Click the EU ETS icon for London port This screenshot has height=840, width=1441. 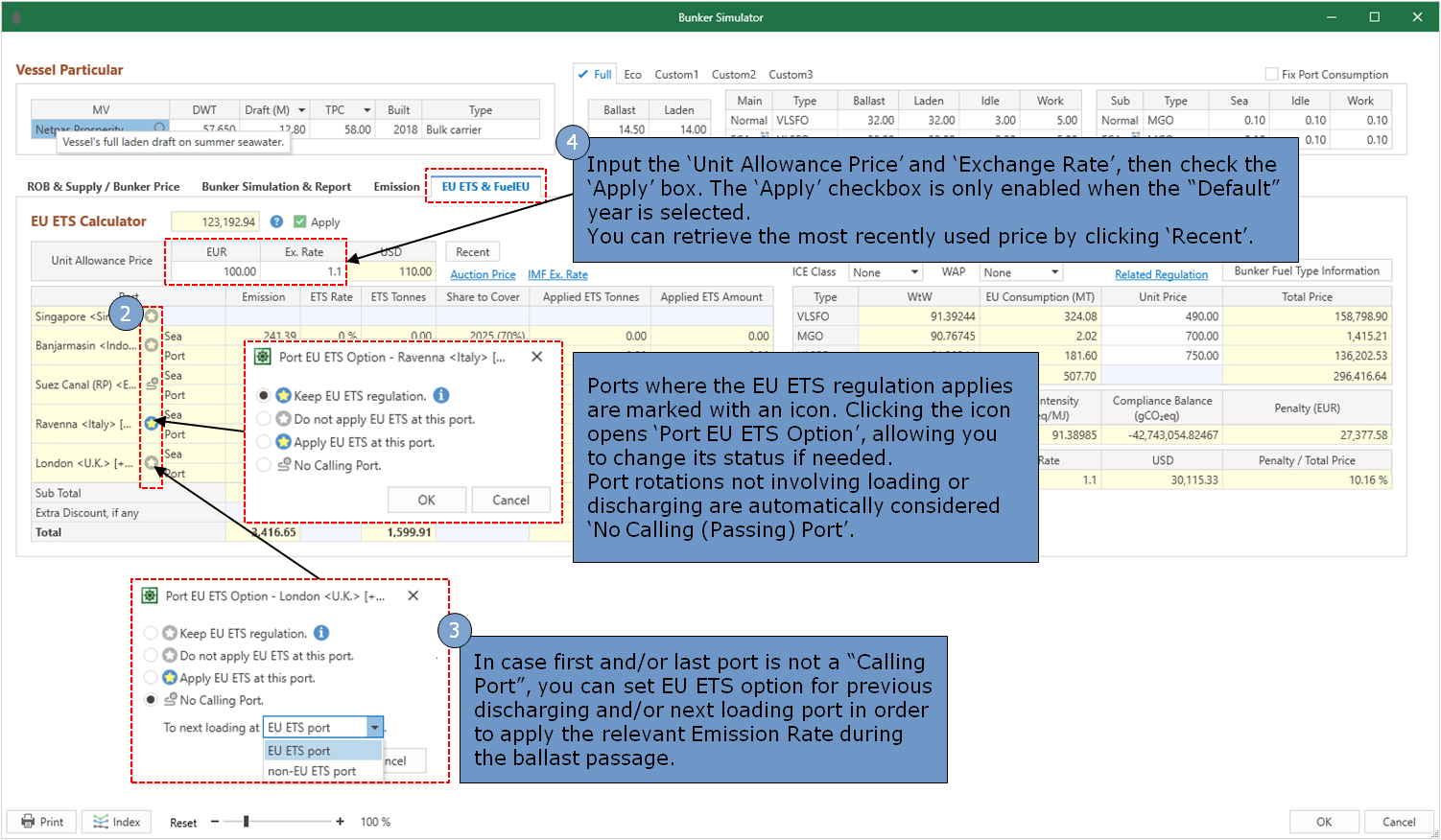(x=152, y=463)
